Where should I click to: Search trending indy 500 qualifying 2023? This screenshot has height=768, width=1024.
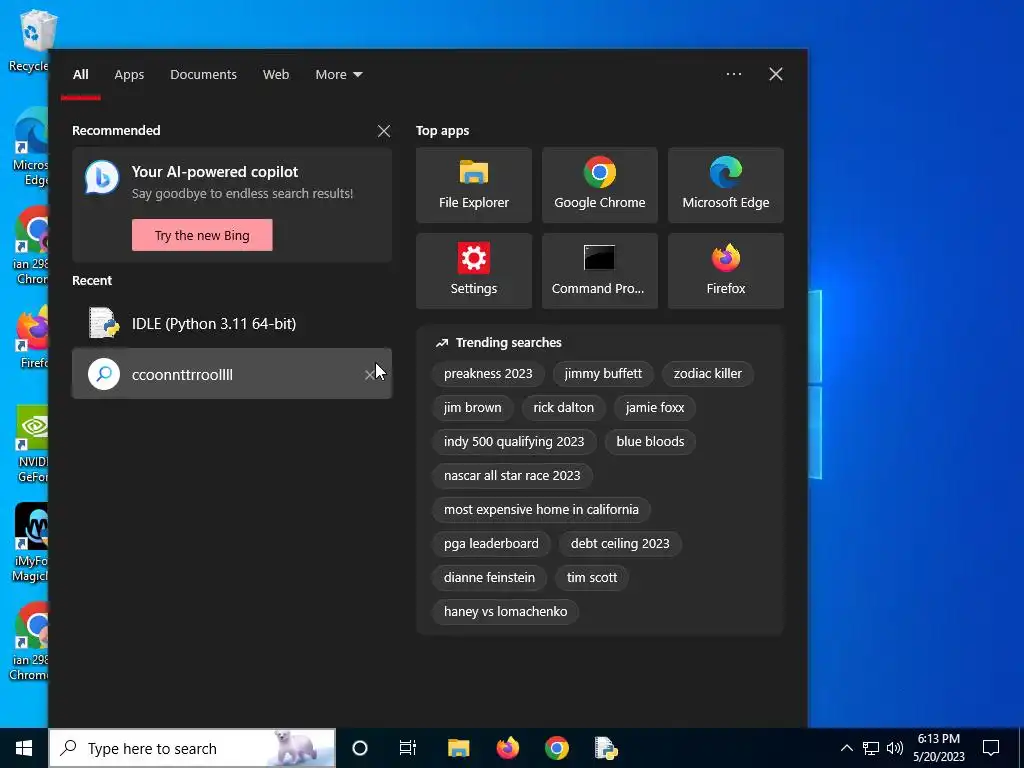click(x=514, y=441)
